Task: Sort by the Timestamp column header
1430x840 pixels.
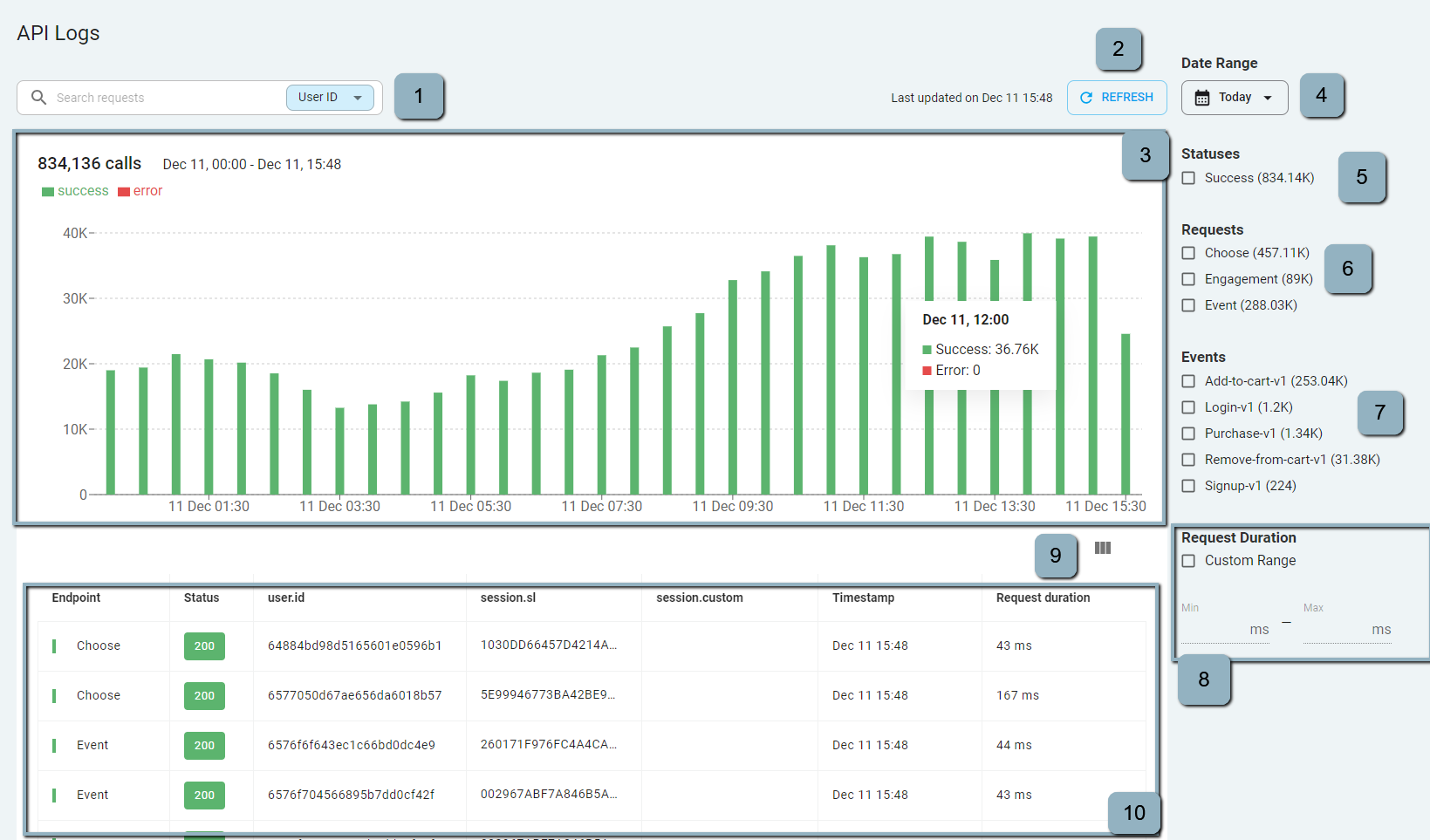Action: [x=863, y=598]
